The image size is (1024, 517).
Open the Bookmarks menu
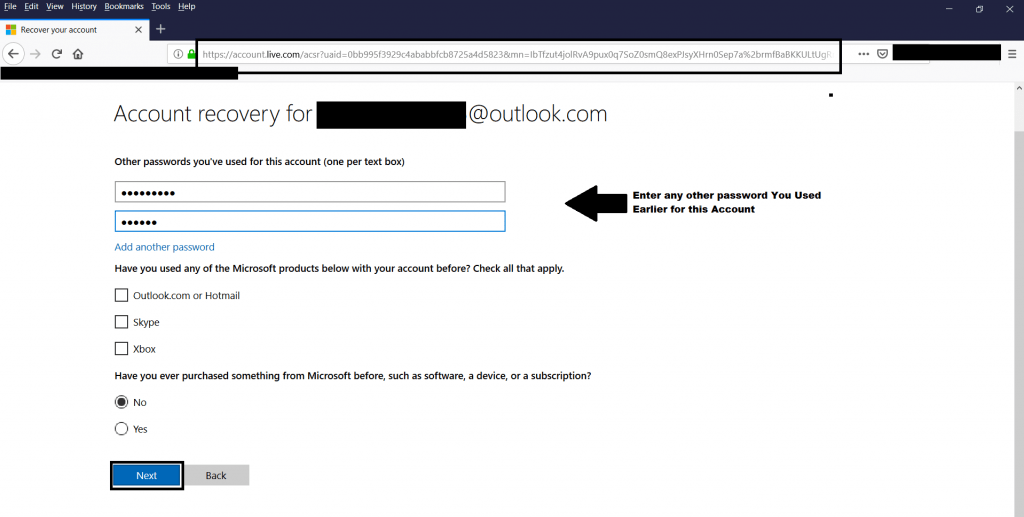[124, 7]
